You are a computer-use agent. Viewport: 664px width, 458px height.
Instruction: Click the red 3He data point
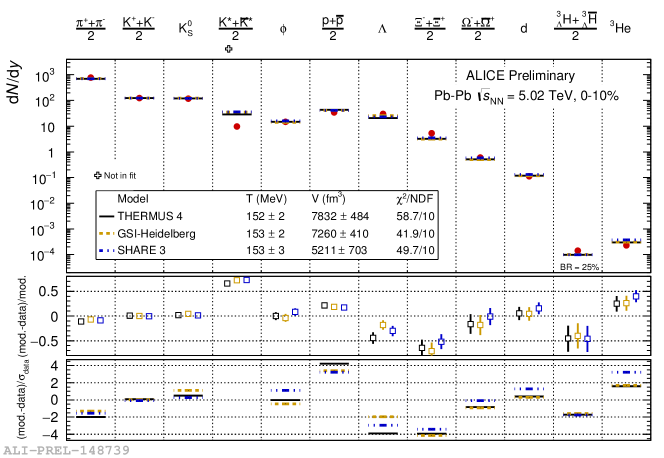click(x=626, y=244)
